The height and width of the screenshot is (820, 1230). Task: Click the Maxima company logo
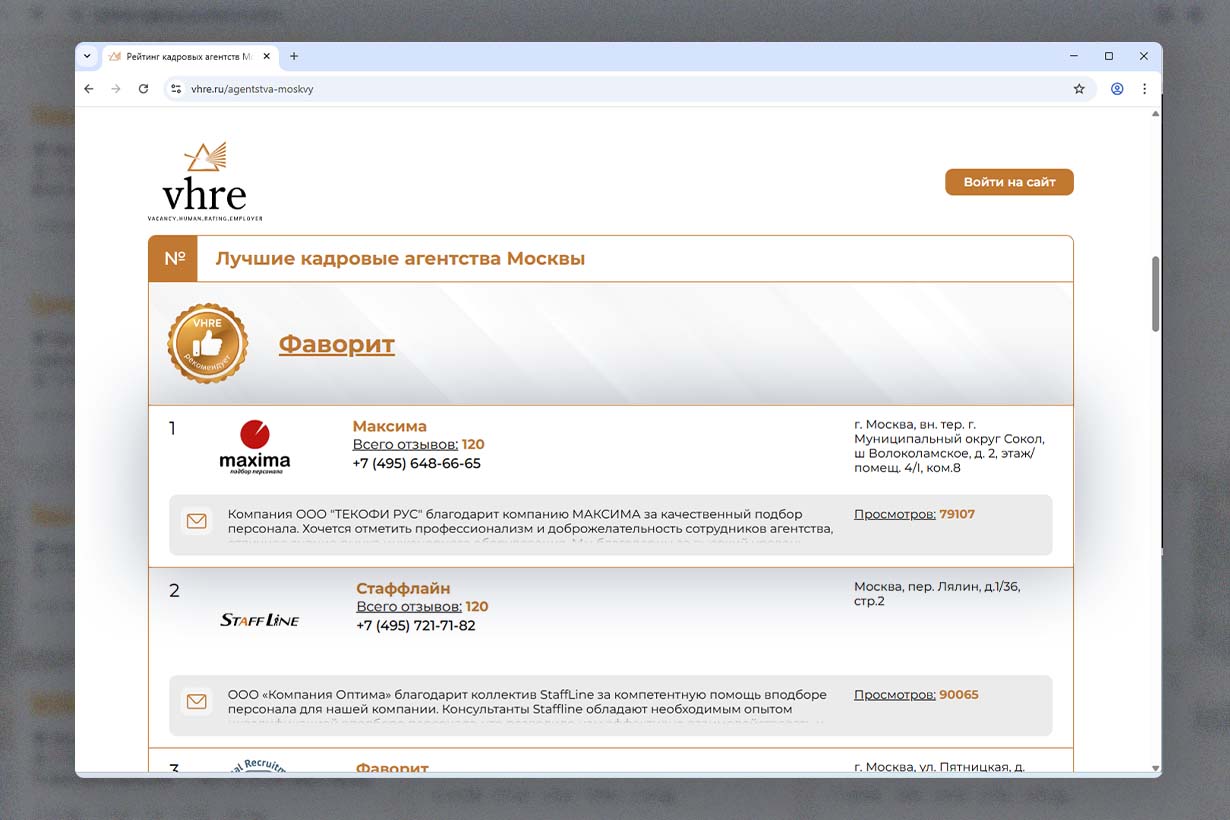pyautogui.click(x=254, y=446)
